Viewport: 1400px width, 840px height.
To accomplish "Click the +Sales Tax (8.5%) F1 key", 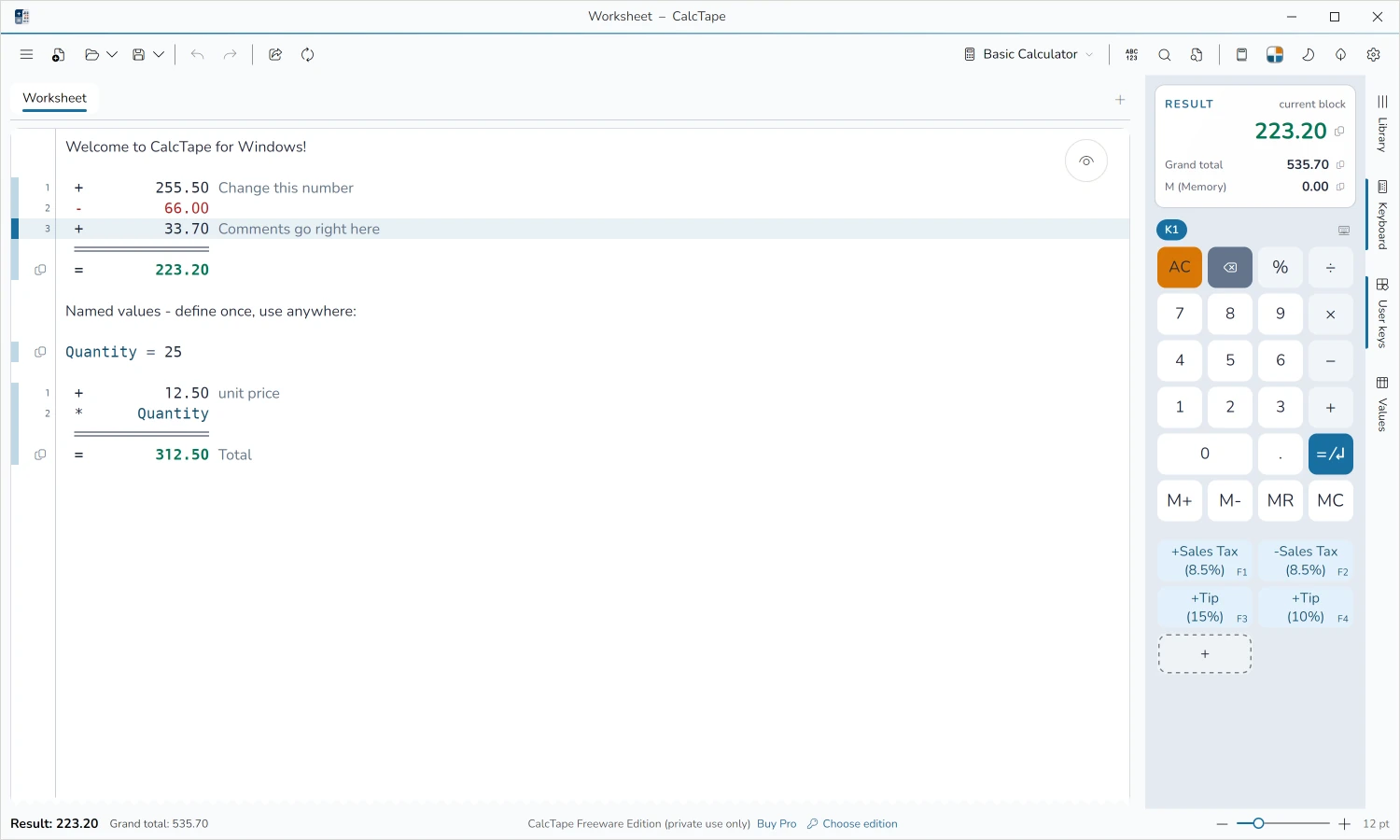I will click(x=1206, y=561).
